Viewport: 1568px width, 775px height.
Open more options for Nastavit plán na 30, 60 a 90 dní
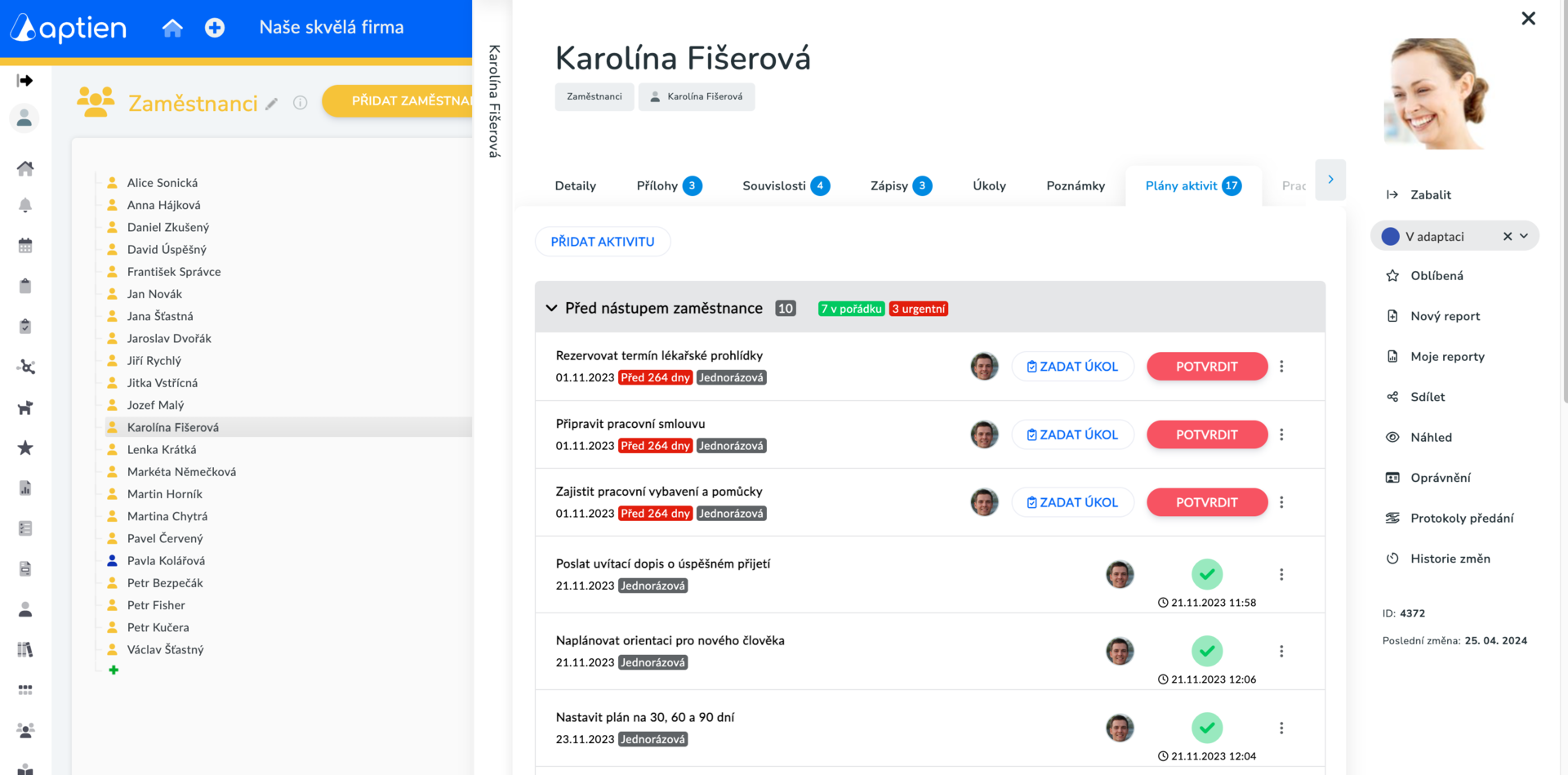coord(1281,728)
